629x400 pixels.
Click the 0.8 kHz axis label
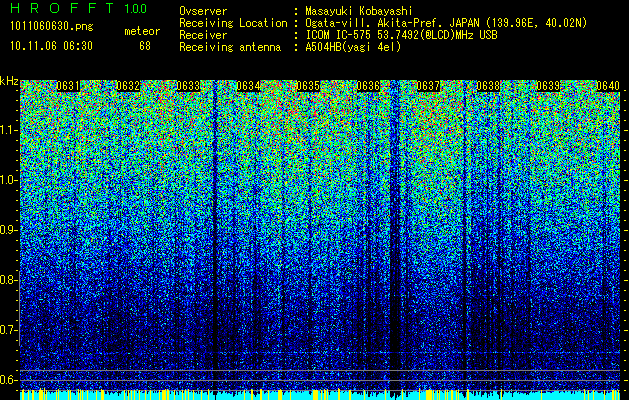tap(7, 280)
